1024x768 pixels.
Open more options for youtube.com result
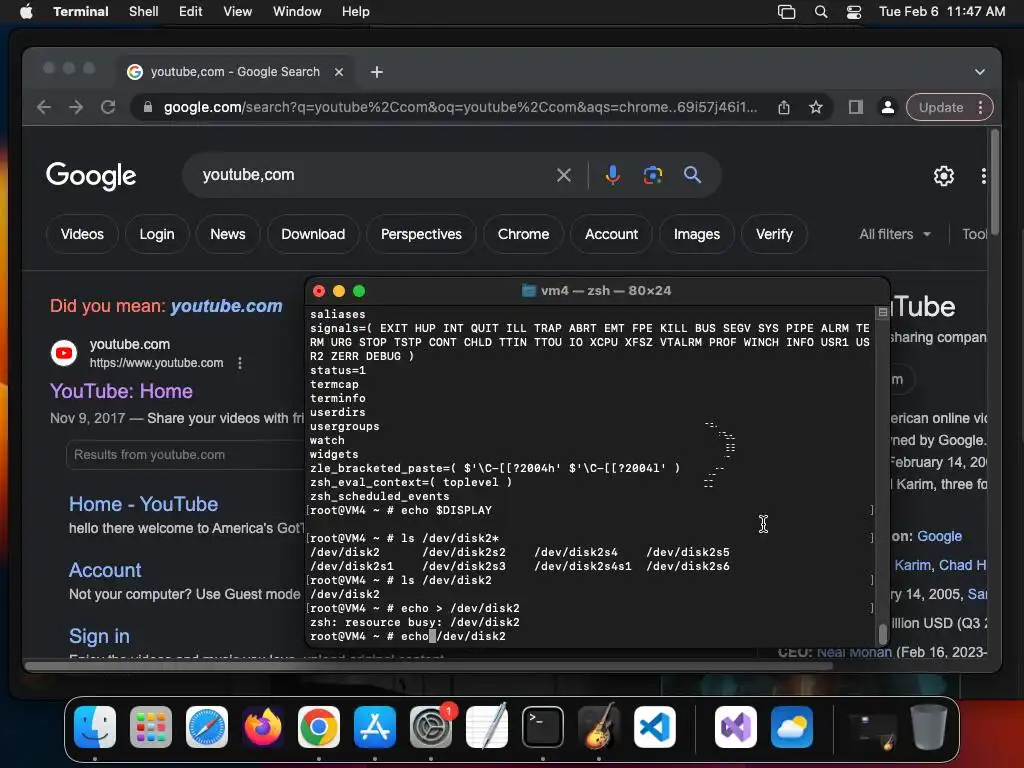coord(240,363)
